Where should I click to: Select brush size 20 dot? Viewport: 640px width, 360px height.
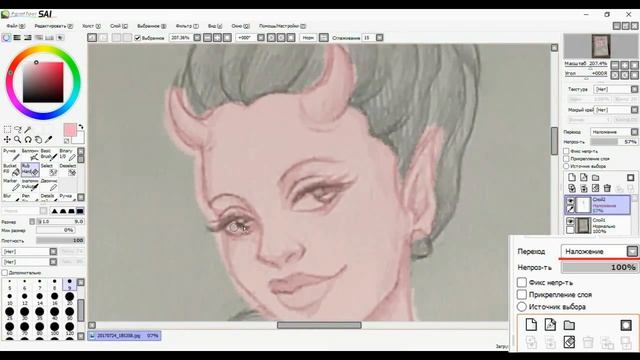click(69, 298)
